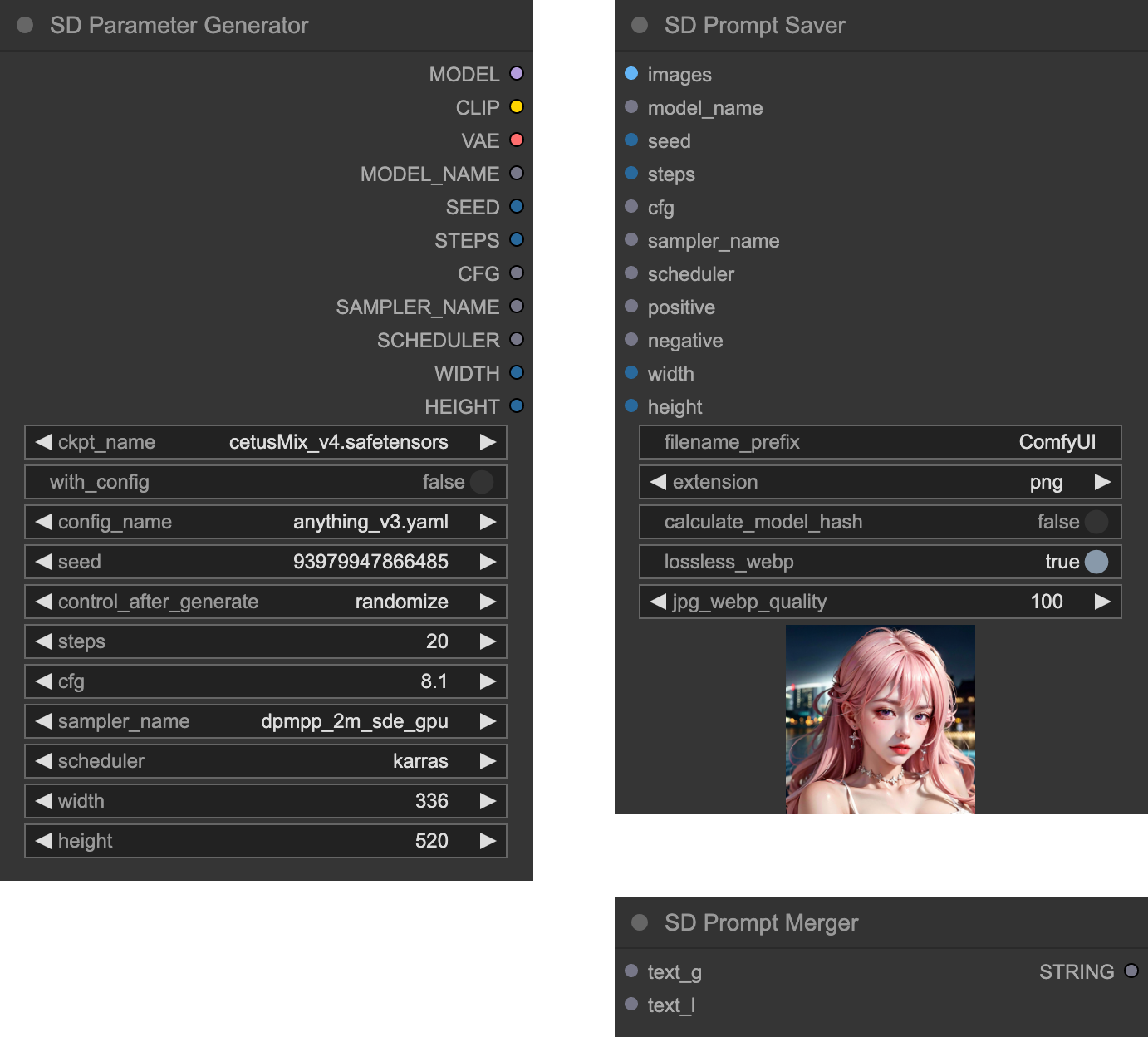
Task: Click the SD Prompt Merger title bar
Action: (881, 922)
